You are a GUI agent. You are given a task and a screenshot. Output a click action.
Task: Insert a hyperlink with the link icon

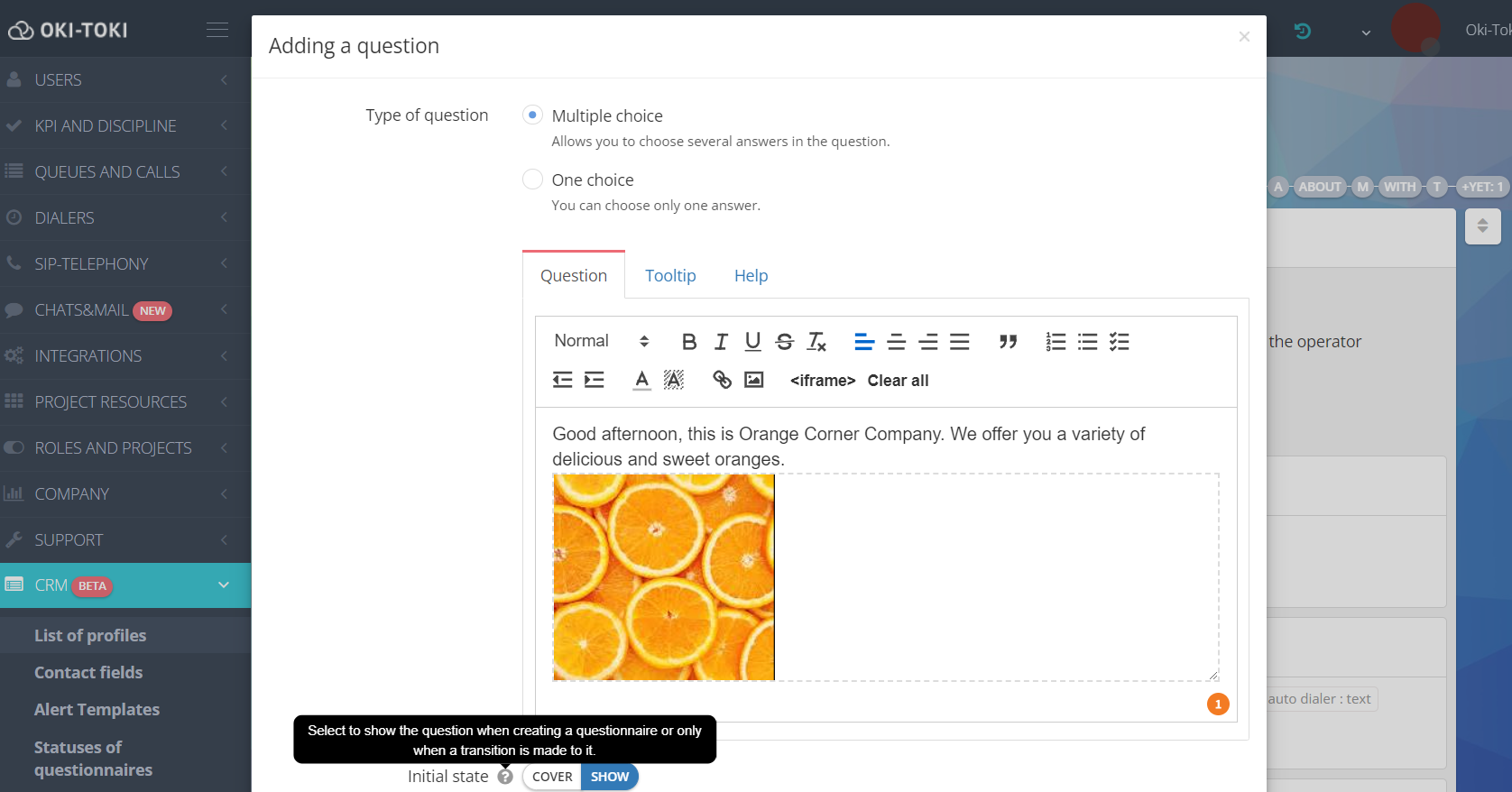(722, 380)
